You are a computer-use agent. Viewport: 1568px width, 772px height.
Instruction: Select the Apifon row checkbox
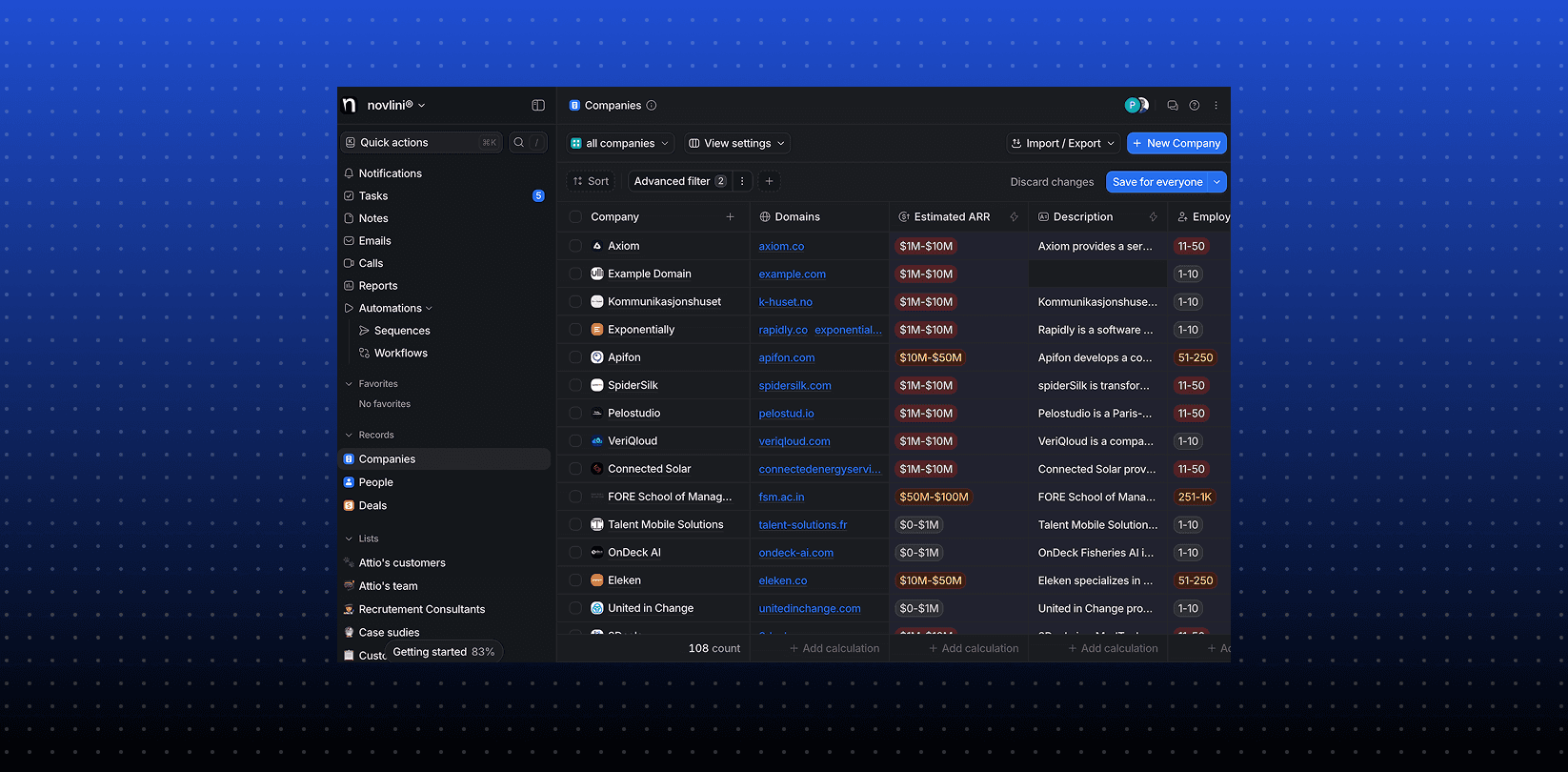pos(575,357)
